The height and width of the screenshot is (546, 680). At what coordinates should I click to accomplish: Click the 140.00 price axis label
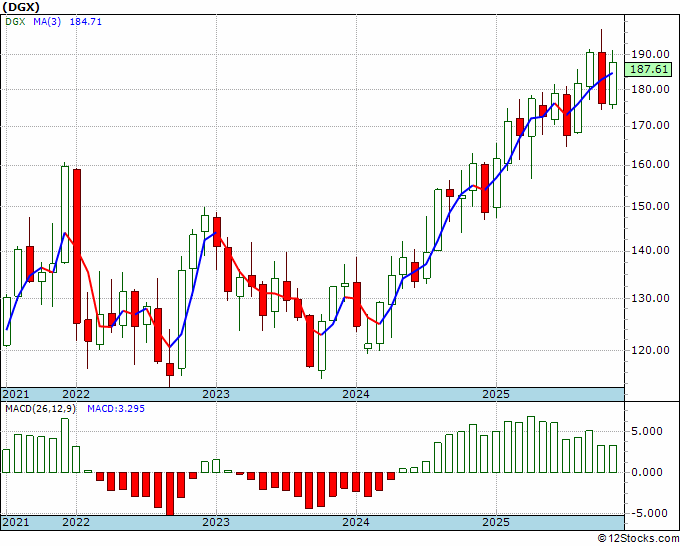click(x=650, y=251)
